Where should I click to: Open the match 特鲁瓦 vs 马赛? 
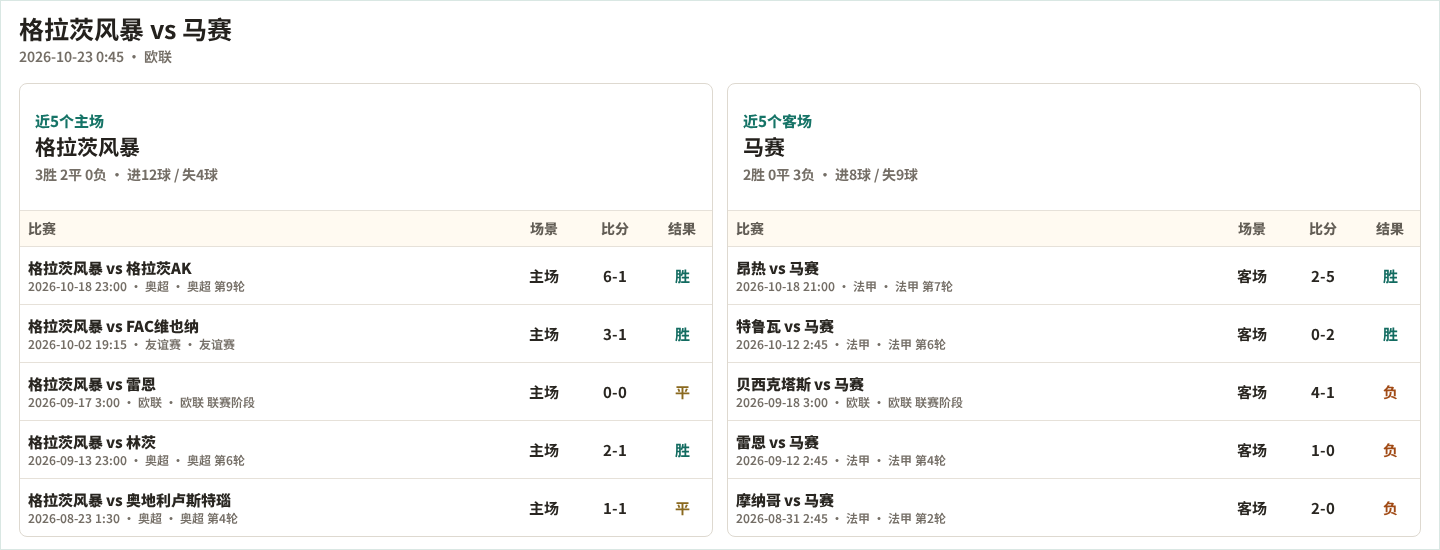tap(785, 326)
